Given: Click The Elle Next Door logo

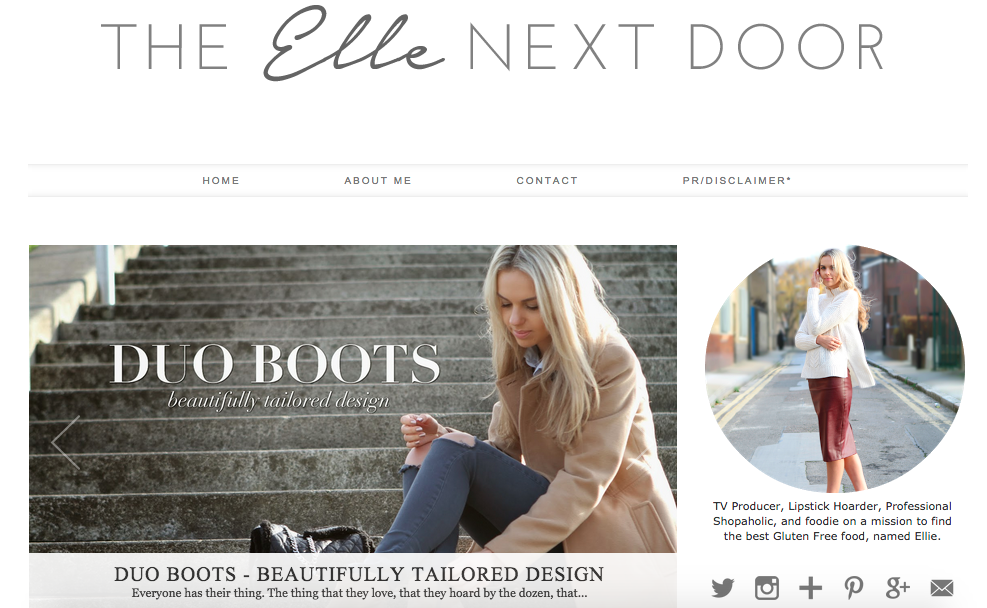Looking at the screenshot, I should (493, 44).
